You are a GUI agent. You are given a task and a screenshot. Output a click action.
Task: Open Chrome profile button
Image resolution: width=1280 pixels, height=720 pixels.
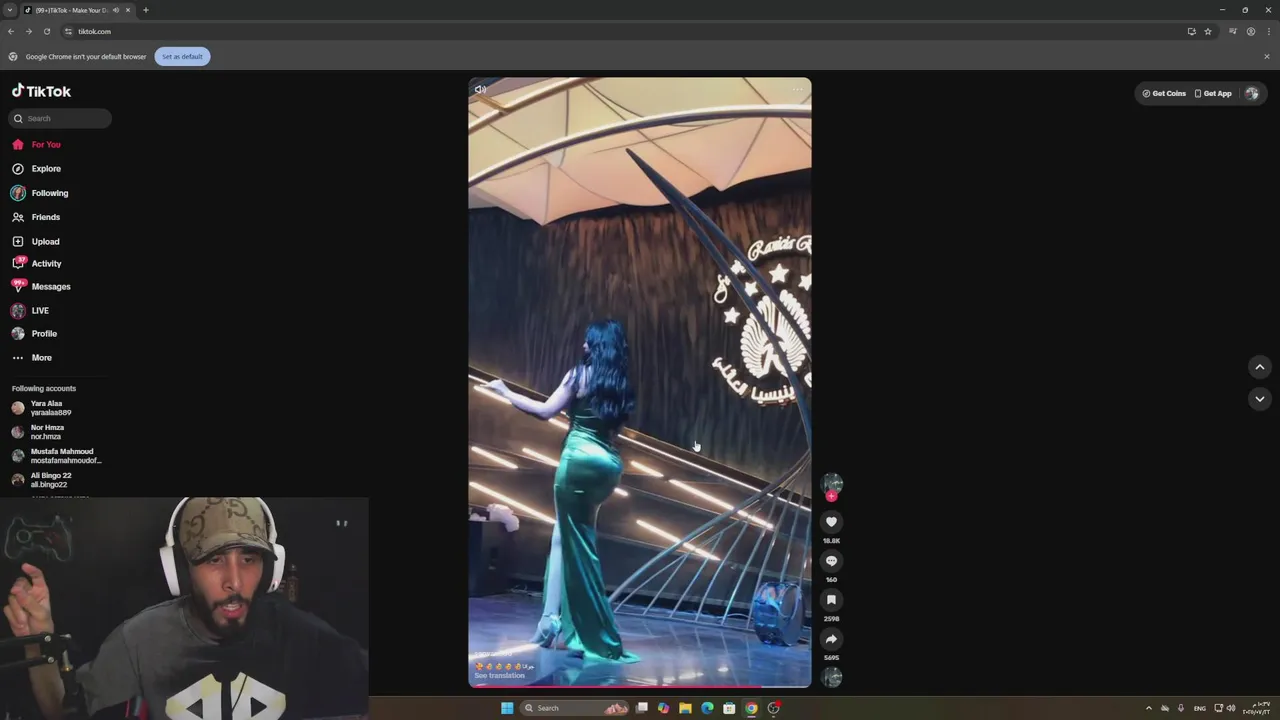pos(1251,32)
